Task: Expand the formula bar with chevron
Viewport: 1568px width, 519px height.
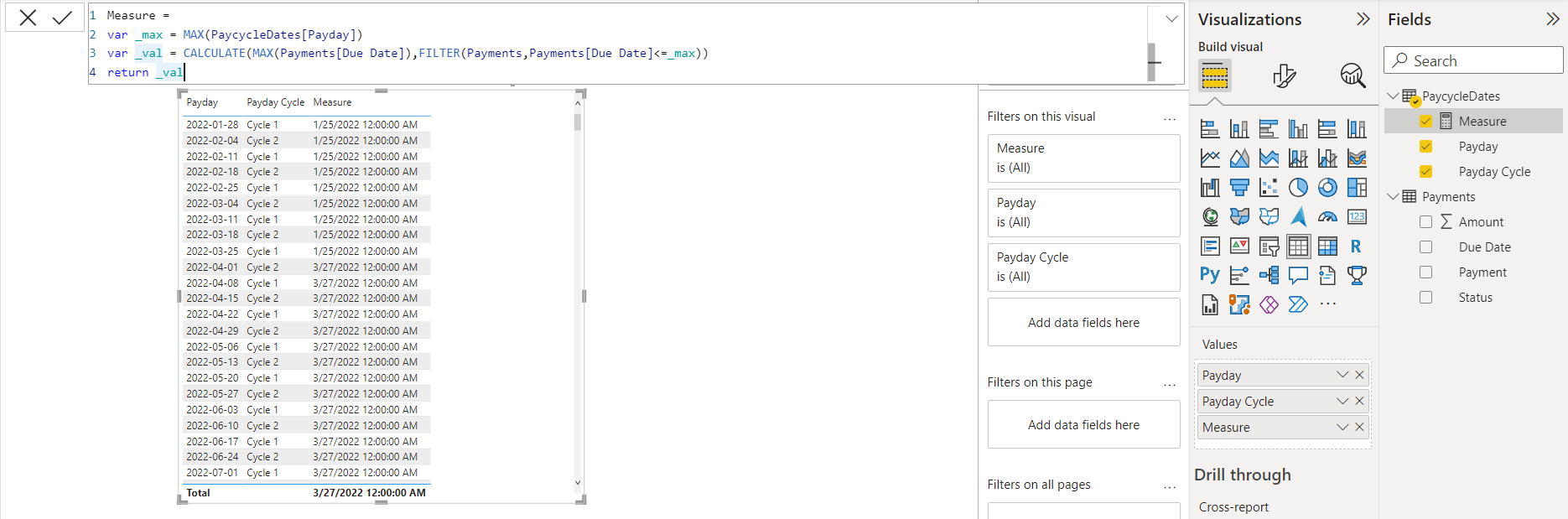Action: 1171,18
